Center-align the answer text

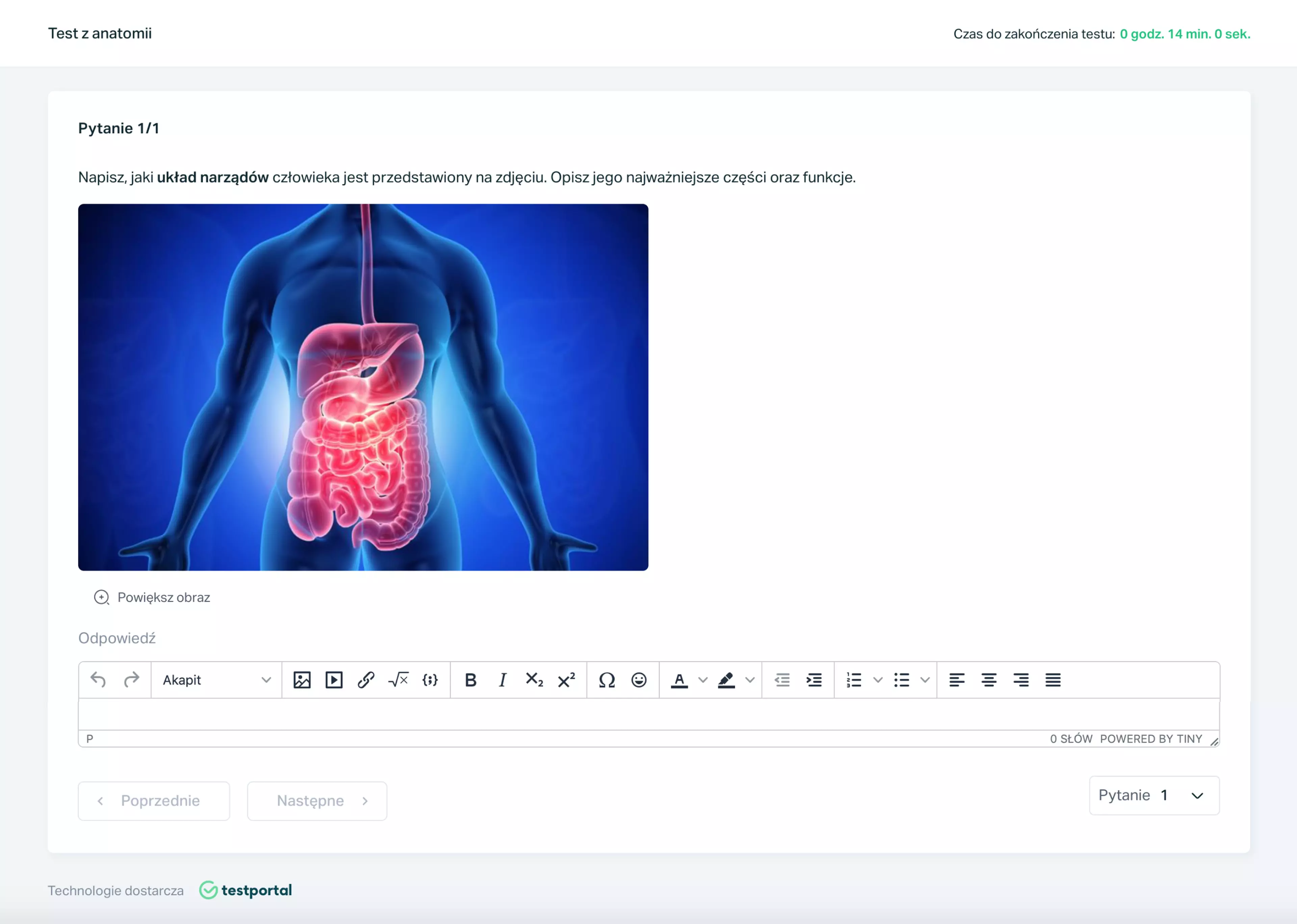click(x=989, y=680)
